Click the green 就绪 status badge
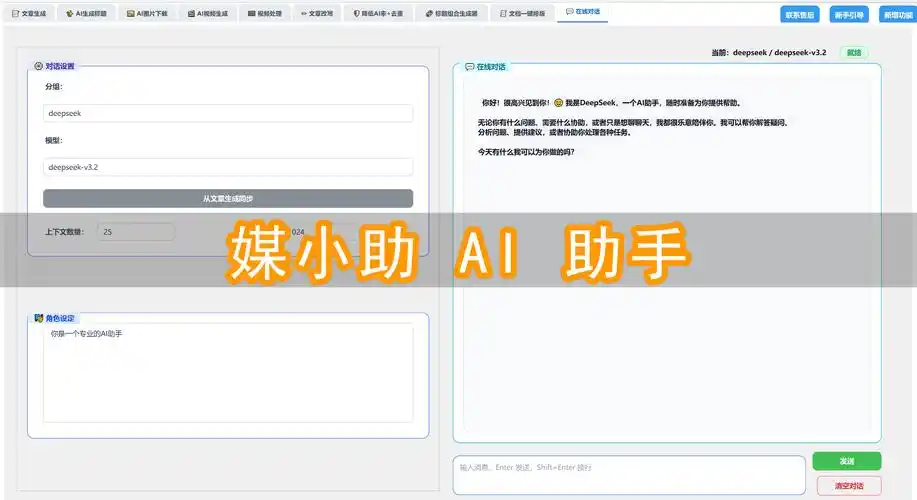 854,53
